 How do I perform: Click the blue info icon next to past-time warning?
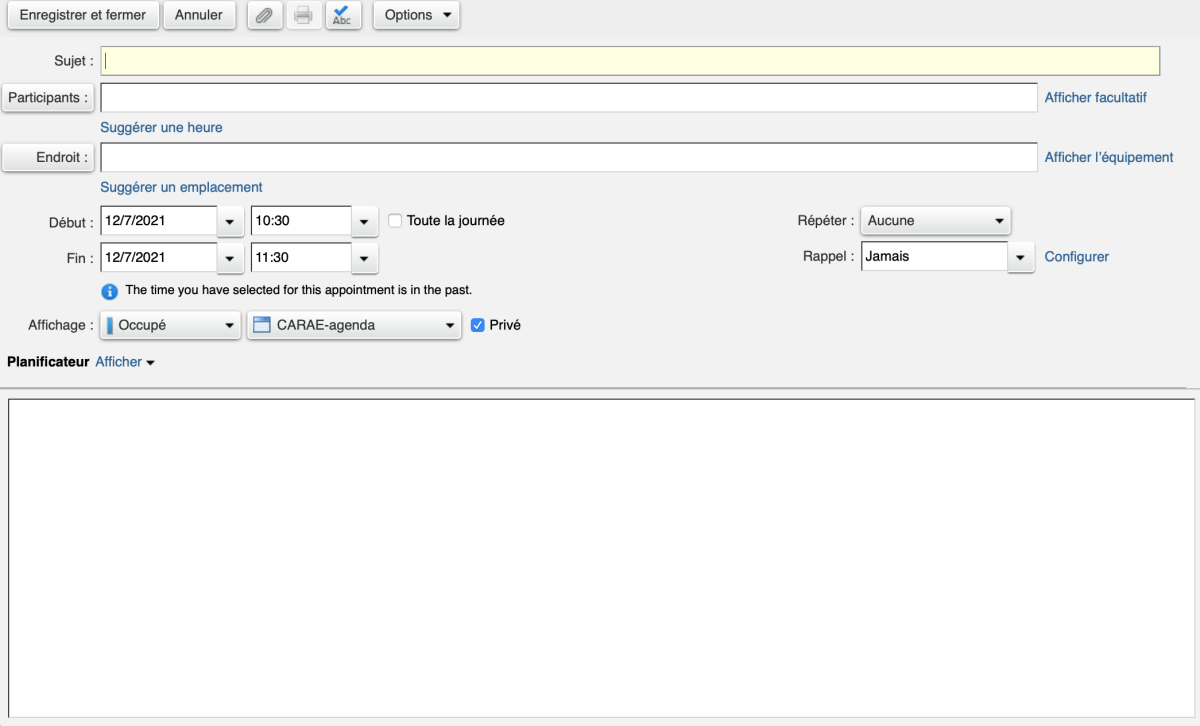pos(110,291)
